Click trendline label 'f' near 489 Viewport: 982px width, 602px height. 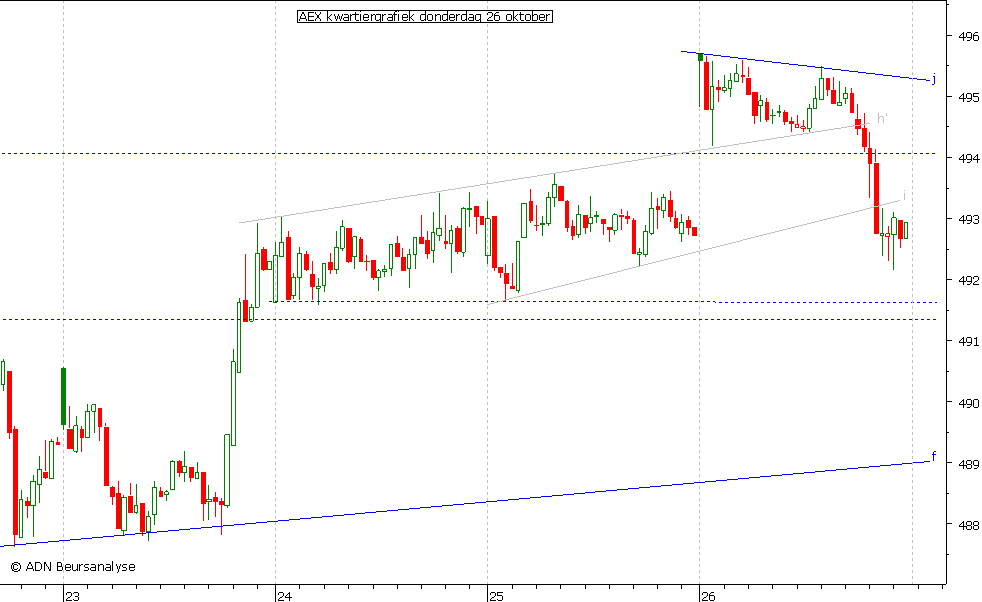tap(934, 456)
